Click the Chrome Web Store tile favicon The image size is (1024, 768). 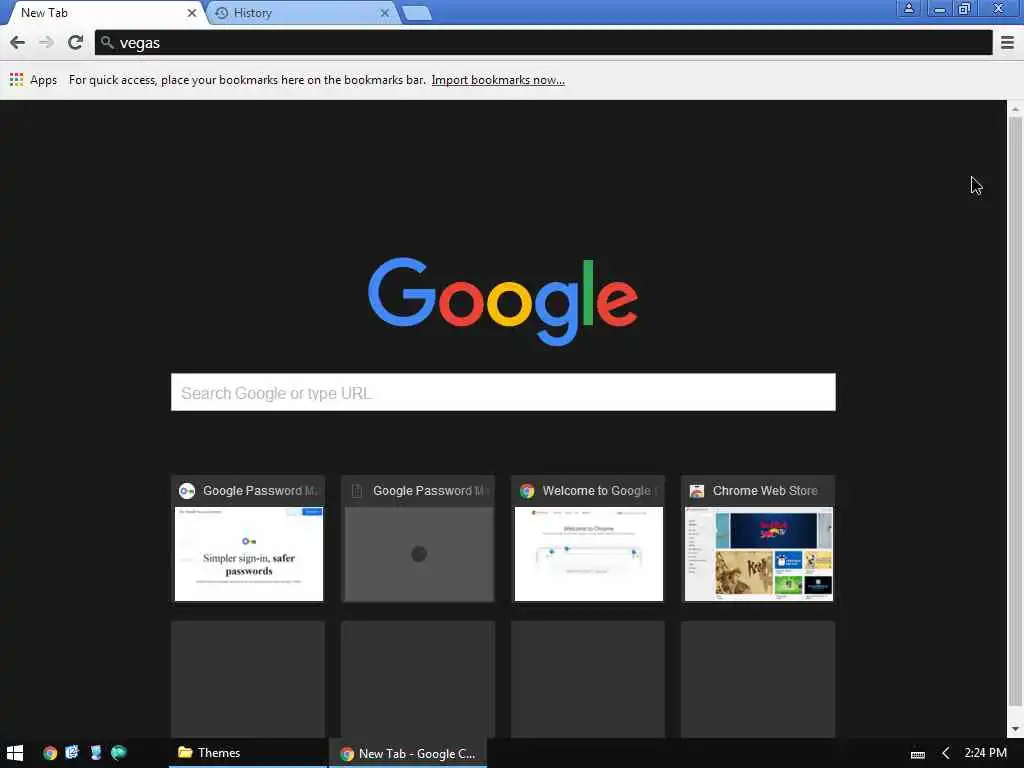[697, 491]
